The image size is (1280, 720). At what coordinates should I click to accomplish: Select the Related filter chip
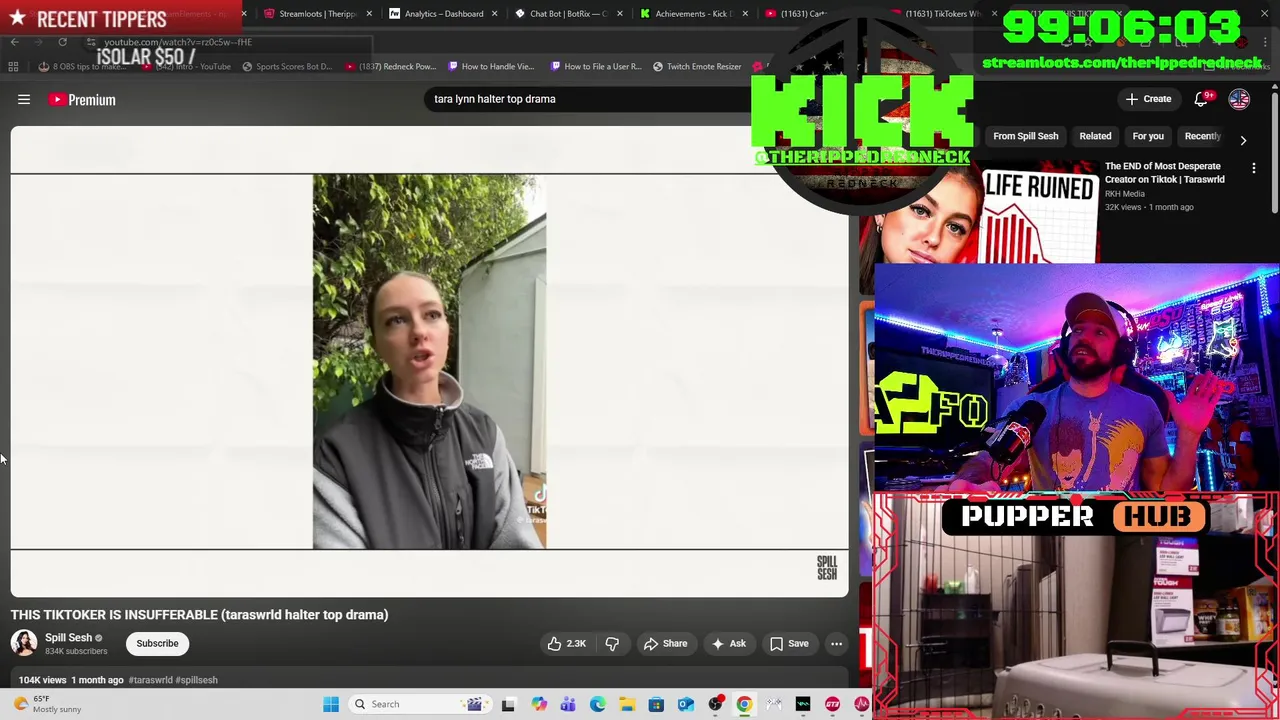(1095, 136)
